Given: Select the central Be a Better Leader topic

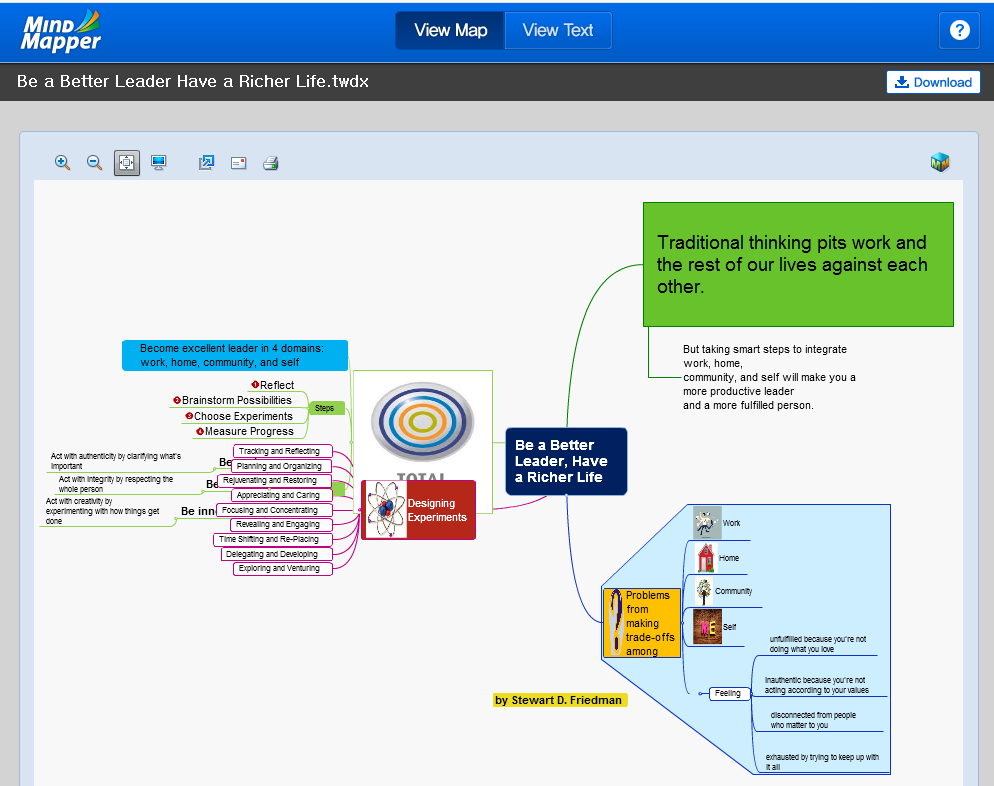Looking at the screenshot, I should point(566,461).
